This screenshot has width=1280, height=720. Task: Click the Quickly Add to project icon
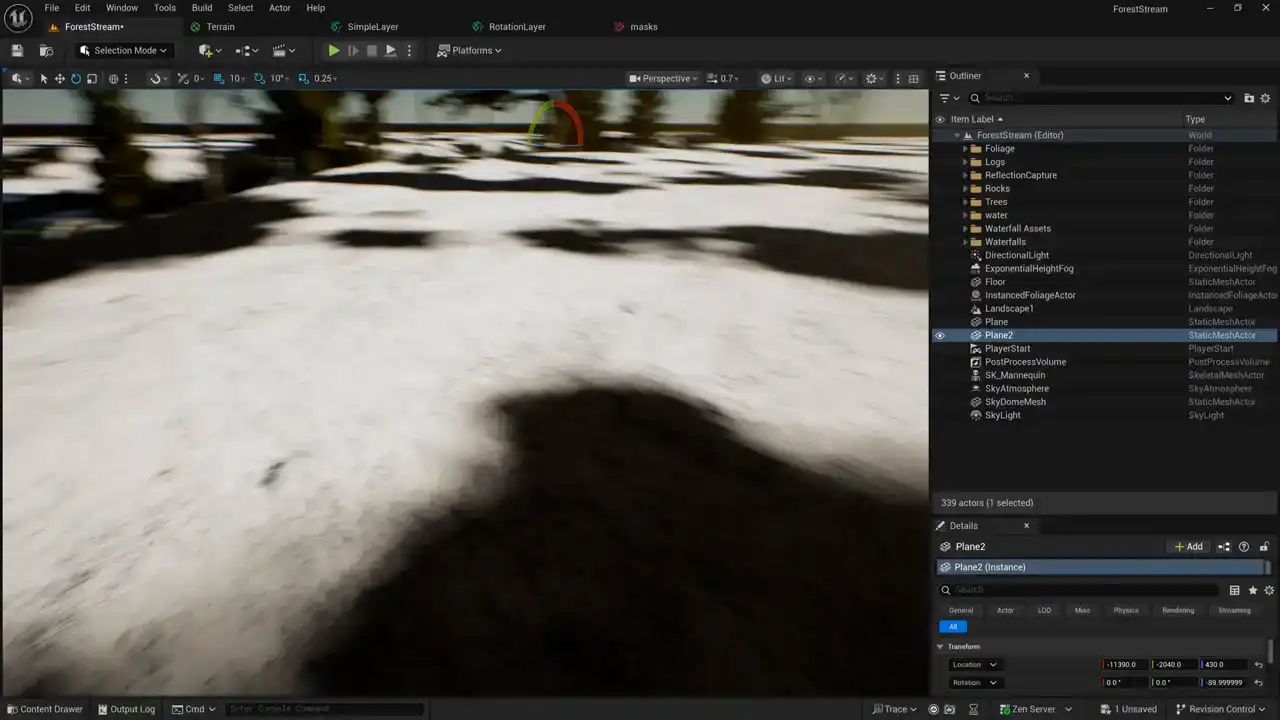[210, 51]
